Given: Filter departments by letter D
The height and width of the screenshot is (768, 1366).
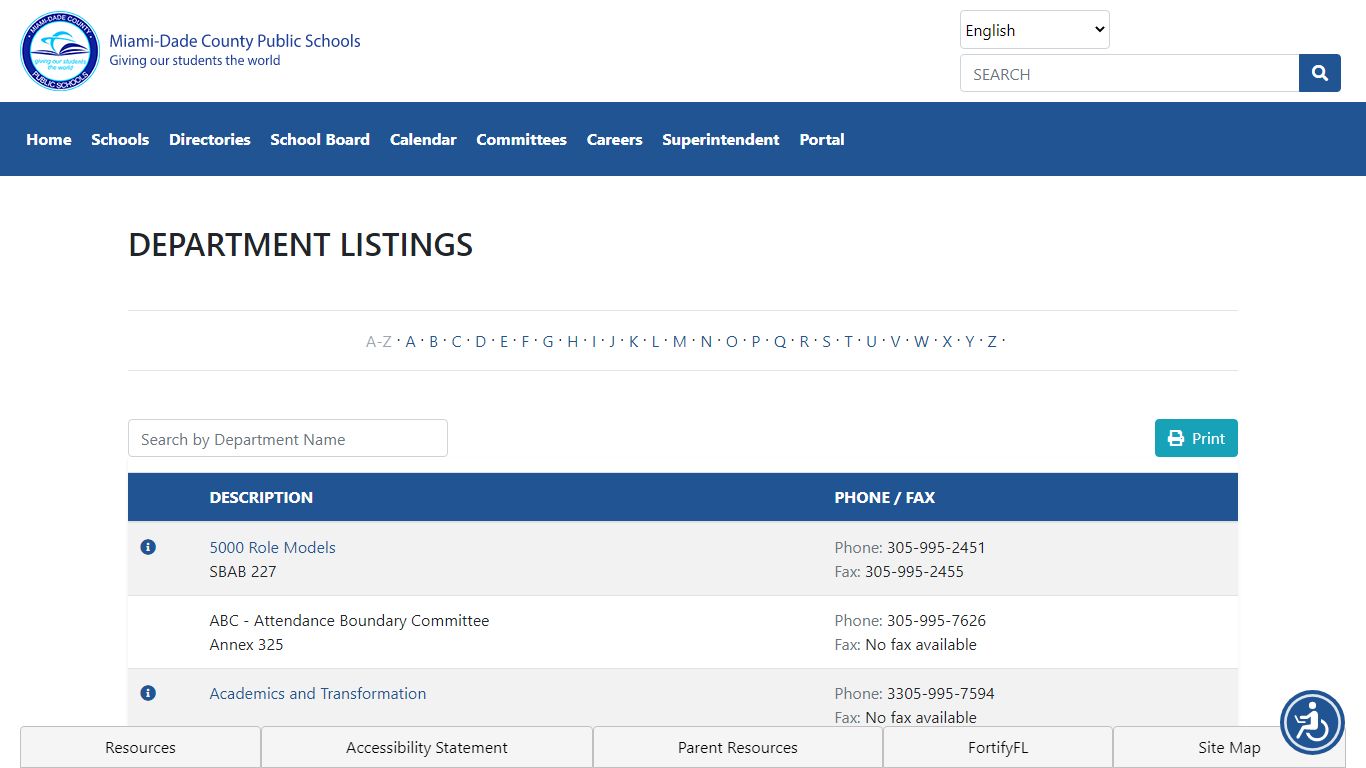Looking at the screenshot, I should click(x=480, y=341).
